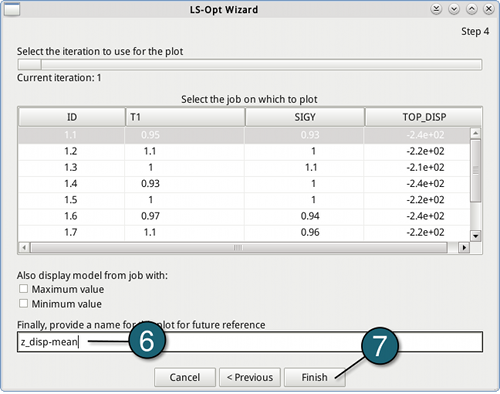Image resolution: width=500 pixels, height=394 pixels.
Task: Click the plot name input field
Action: (x=250, y=342)
